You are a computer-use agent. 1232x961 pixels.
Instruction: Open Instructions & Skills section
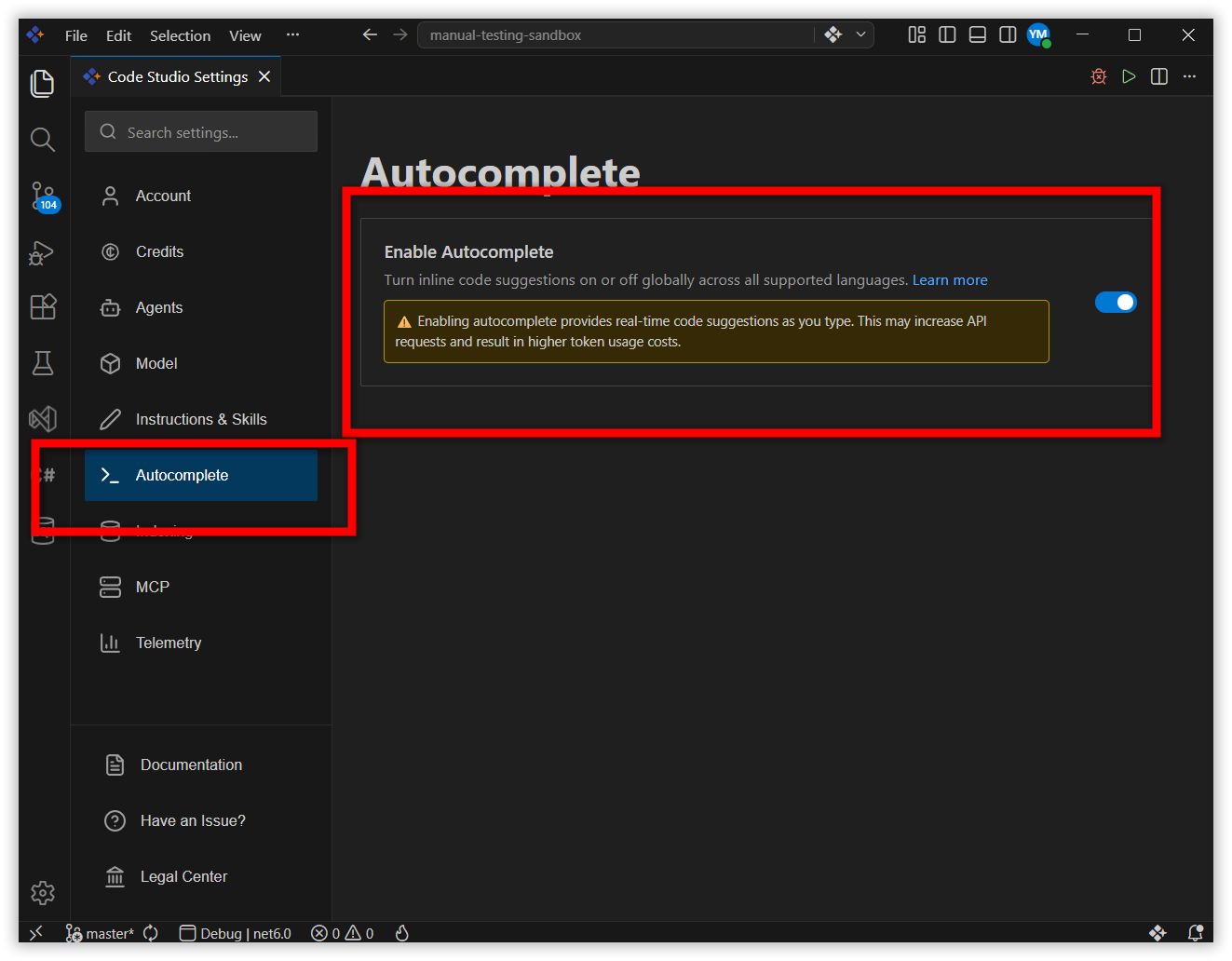tap(201, 419)
